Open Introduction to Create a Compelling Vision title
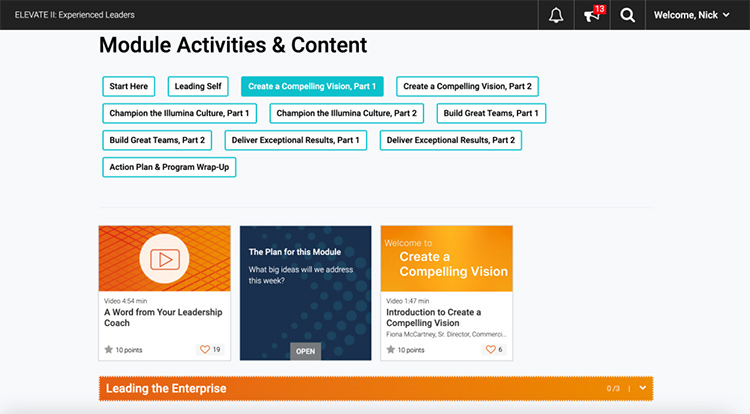This screenshot has height=414, width=750. pos(433,317)
